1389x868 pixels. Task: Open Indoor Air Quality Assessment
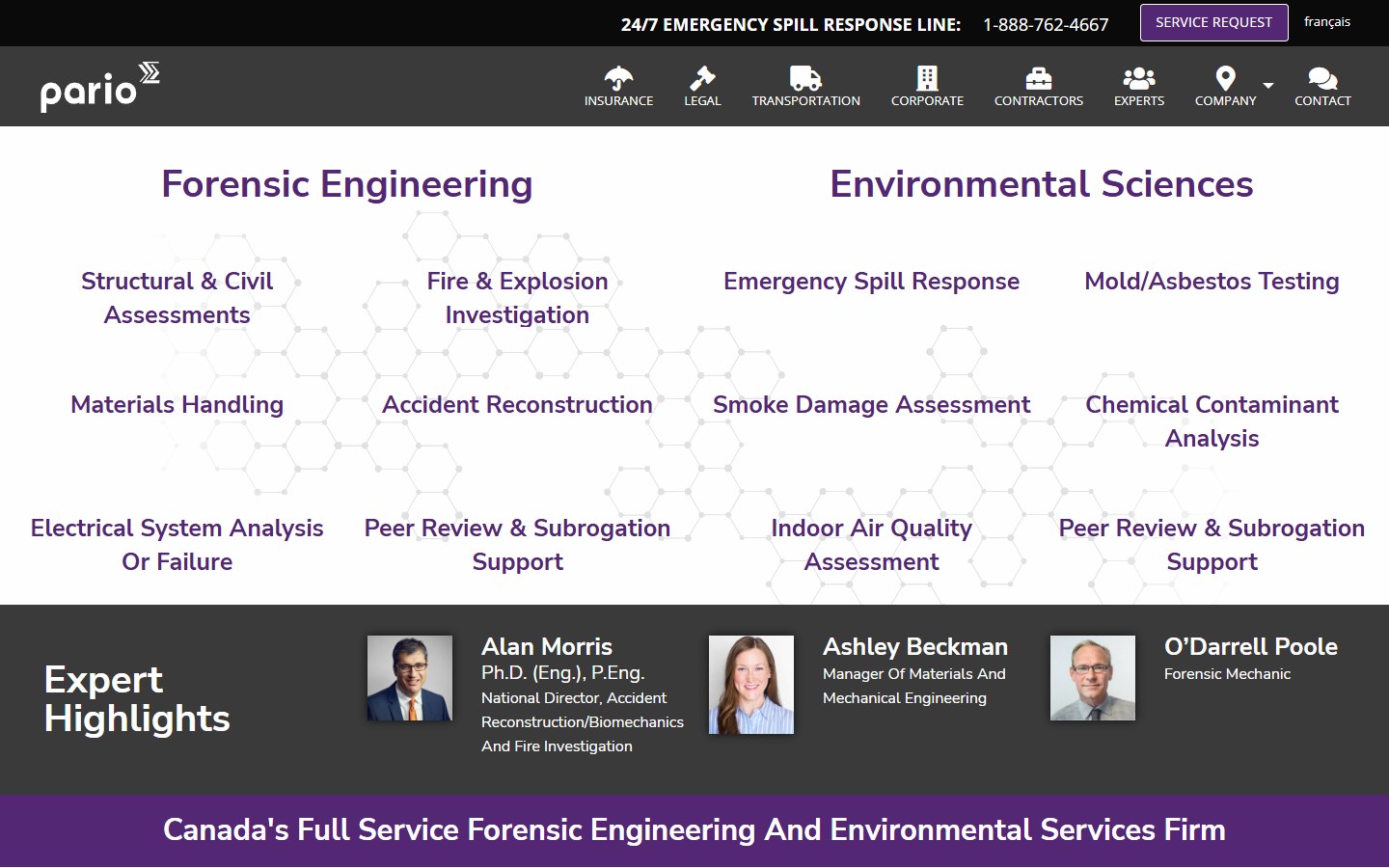[x=872, y=545]
